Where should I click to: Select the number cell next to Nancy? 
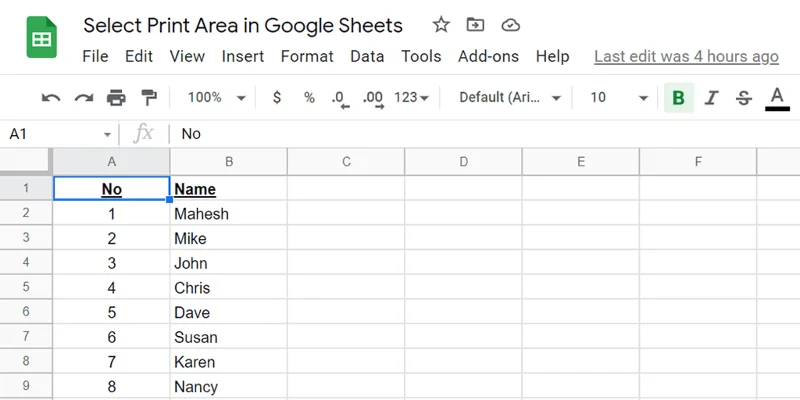pos(111,386)
